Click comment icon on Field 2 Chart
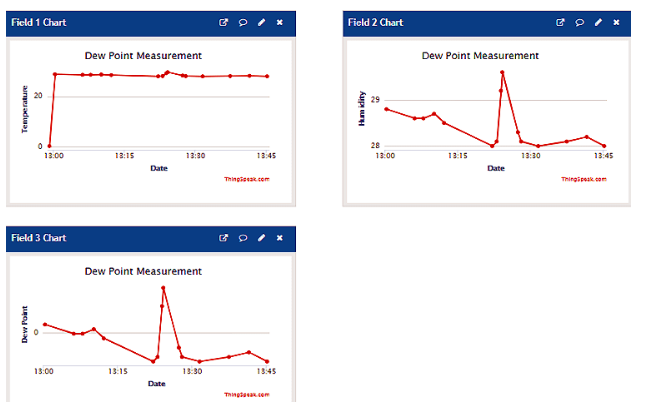Screen dimensions: 645x410 click(579, 22)
